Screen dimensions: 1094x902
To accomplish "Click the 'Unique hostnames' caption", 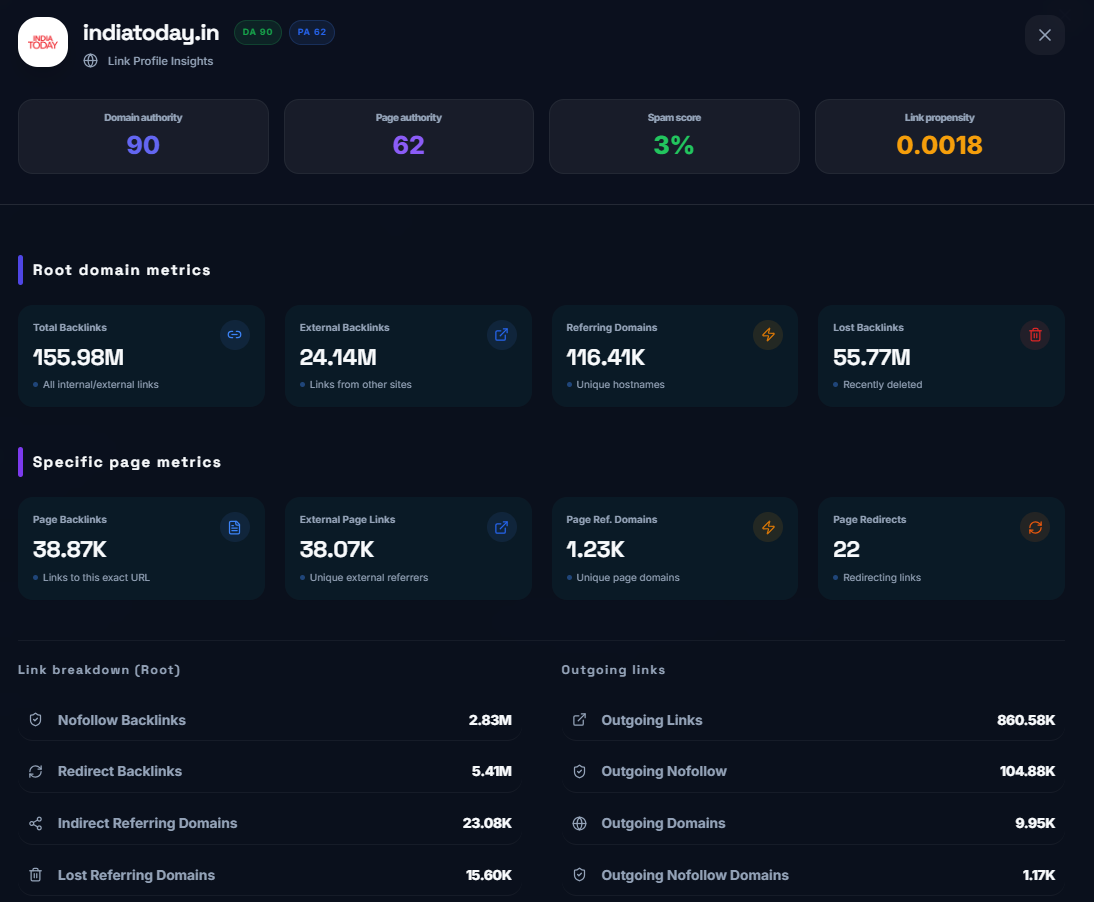I will (620, 384).
